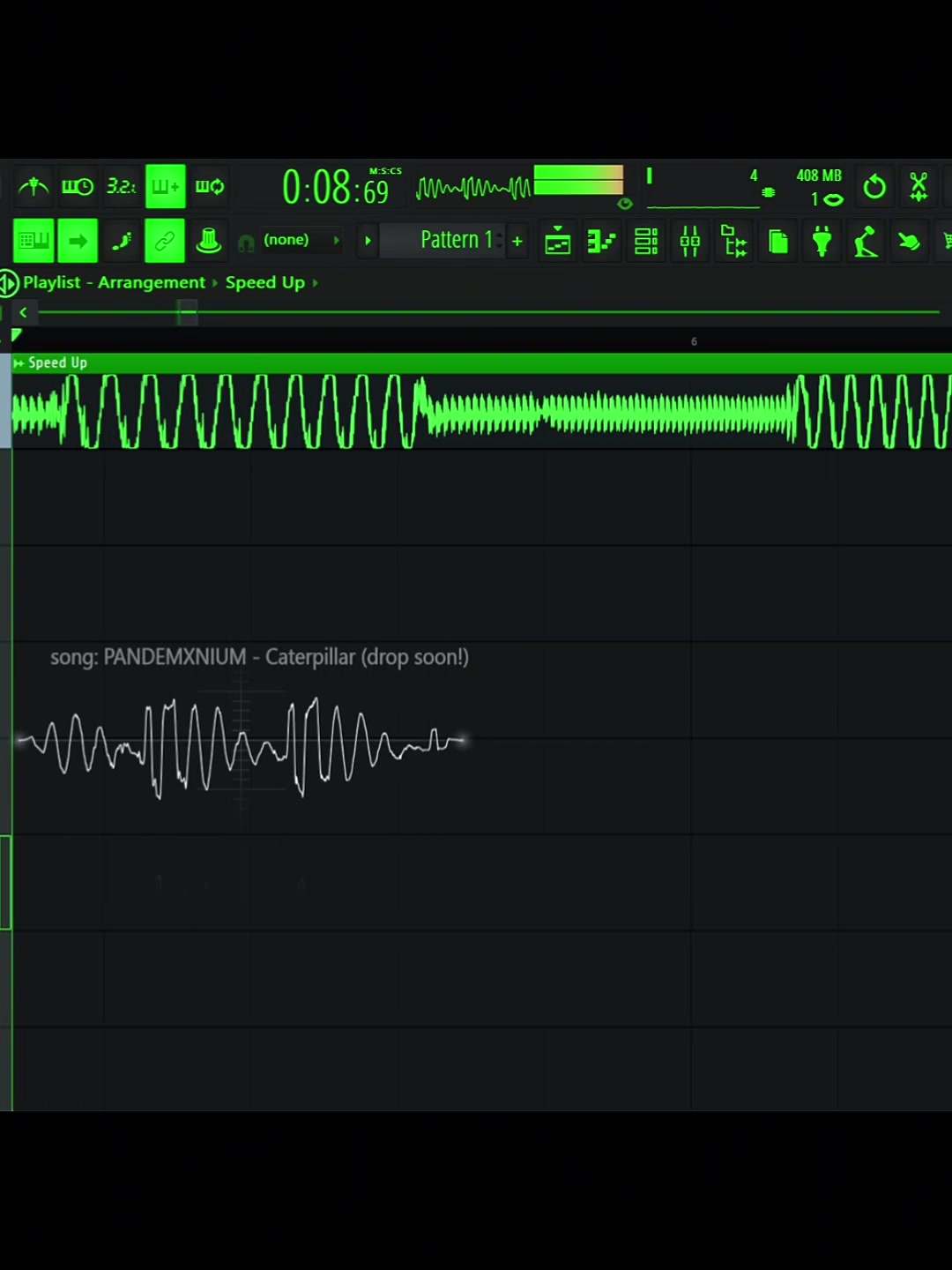The image size is (952, 1270).
Task: Click the oscilloscope waveform display
Action: click(x=473, y=187)
